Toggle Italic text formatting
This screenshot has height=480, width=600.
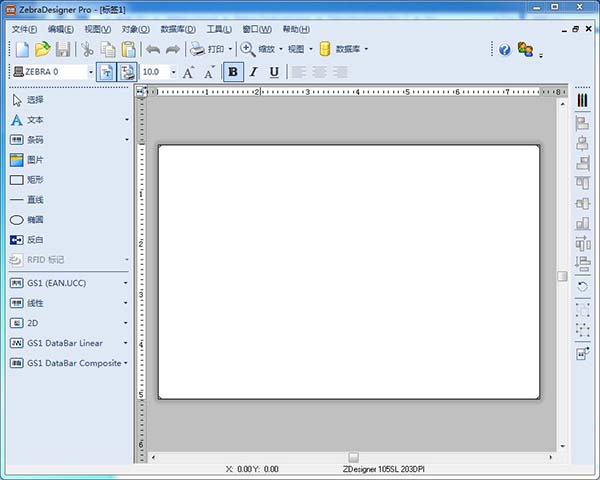254,72
